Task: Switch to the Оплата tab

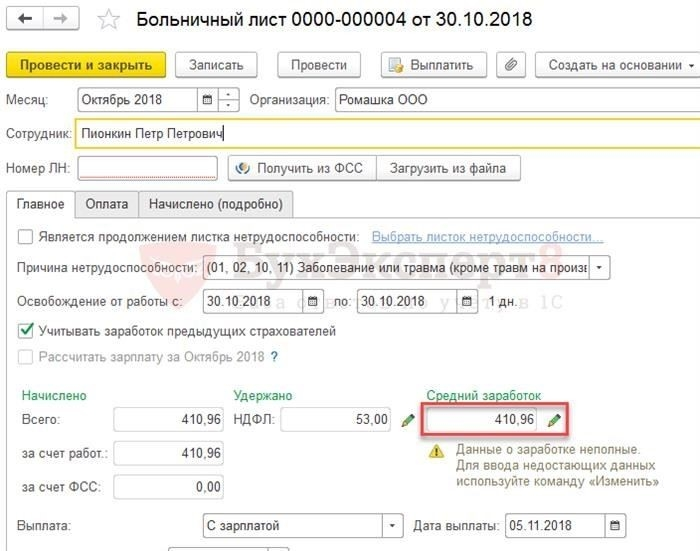Action: pyautogui.click(x=107, y=204)
